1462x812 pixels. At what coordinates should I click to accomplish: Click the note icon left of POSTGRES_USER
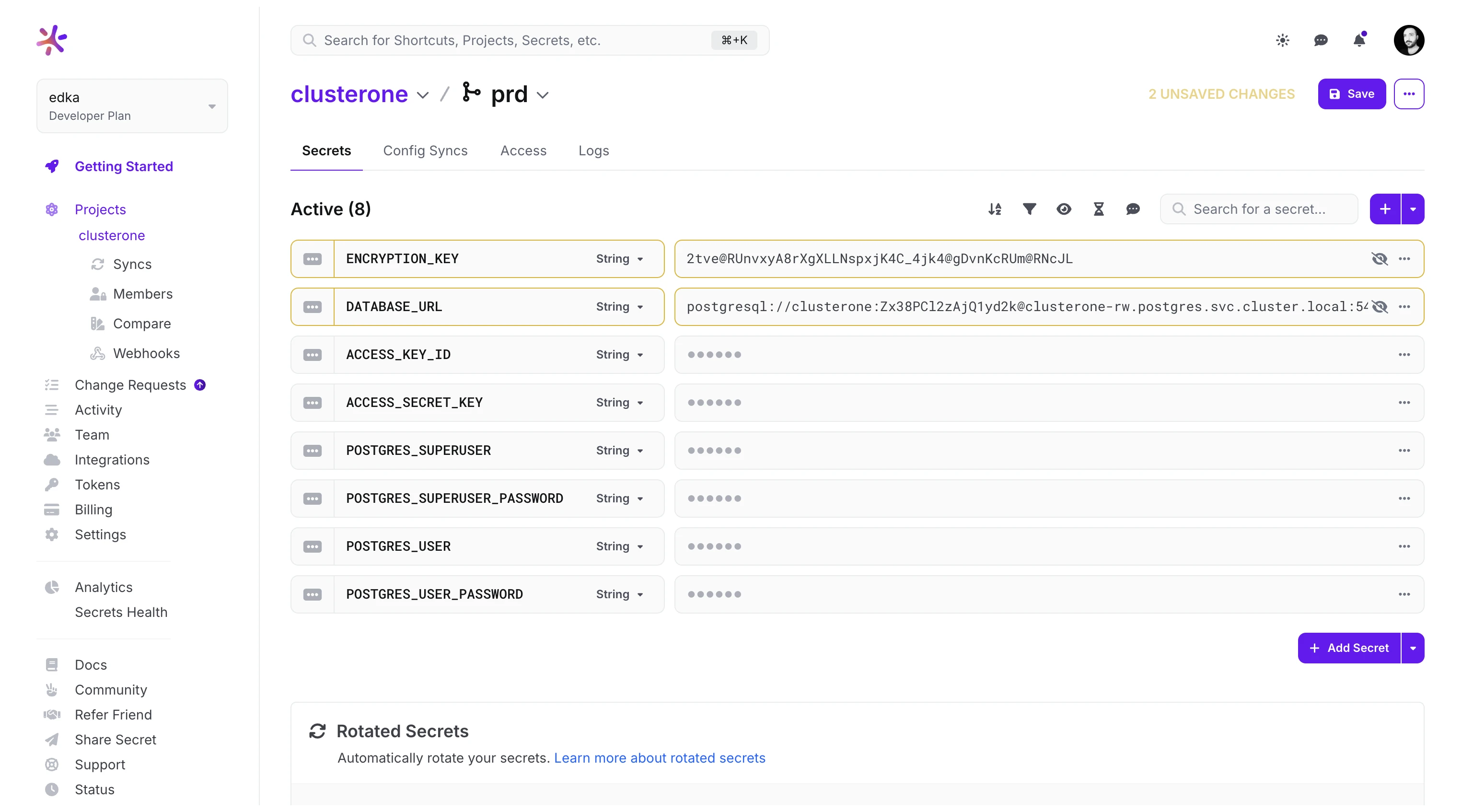click(x=312, y=546)
